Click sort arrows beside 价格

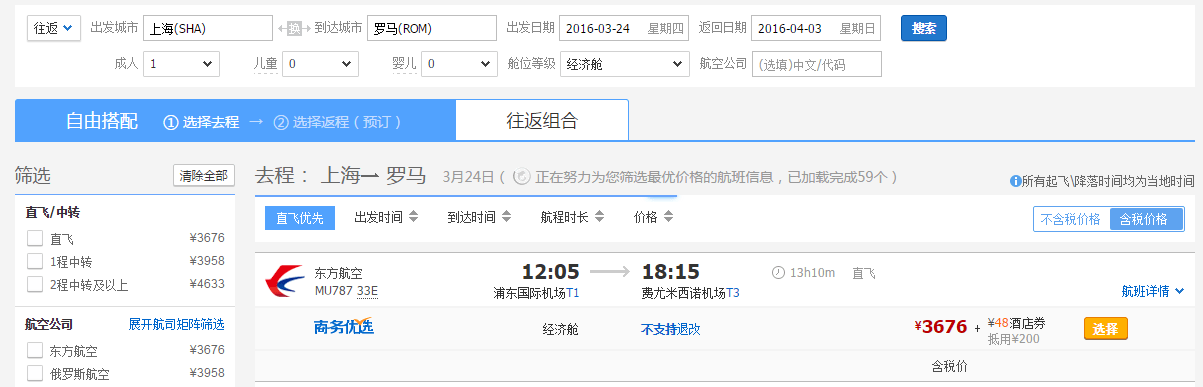(668, 217)
